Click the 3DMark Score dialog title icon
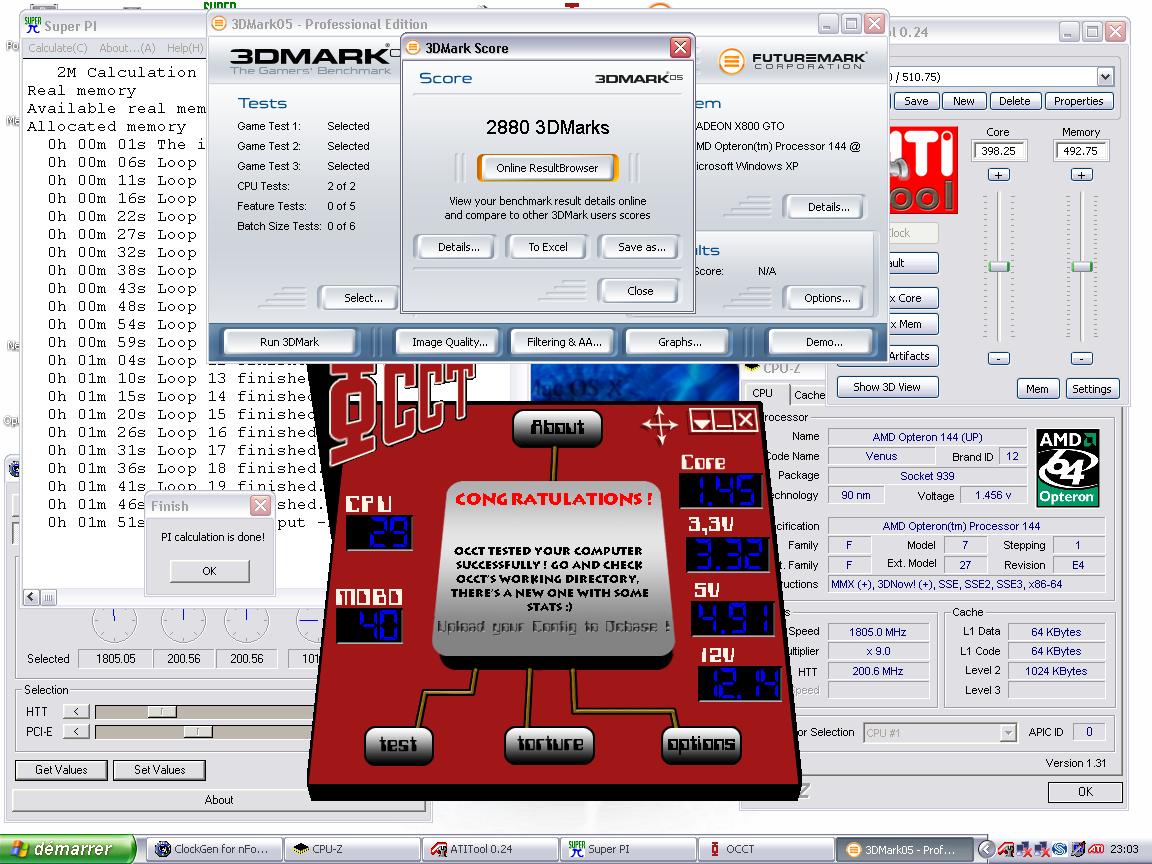 pyautogui.click(x=413, y=48)
